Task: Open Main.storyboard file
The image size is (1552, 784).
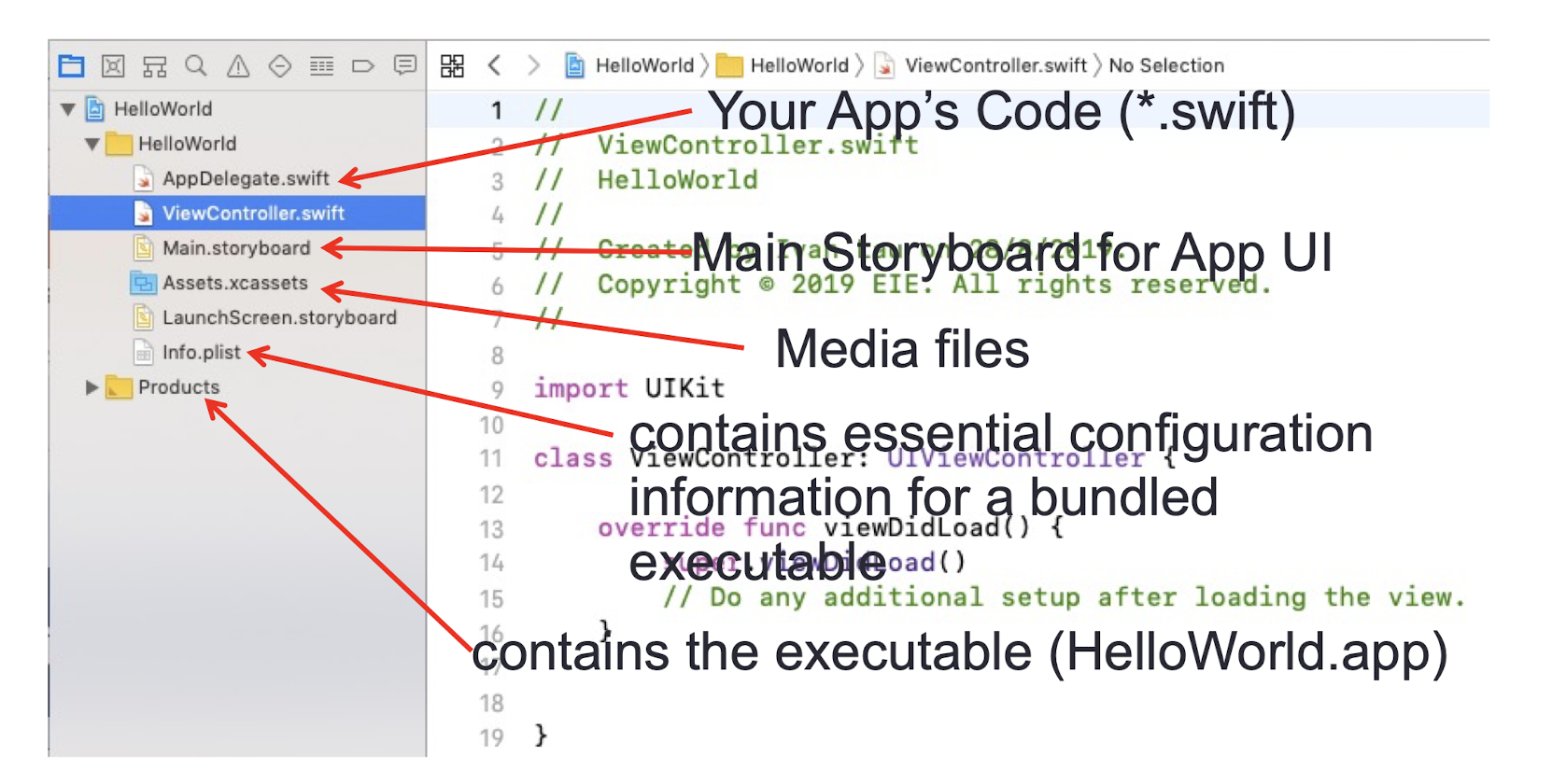Action: point(237,248)
